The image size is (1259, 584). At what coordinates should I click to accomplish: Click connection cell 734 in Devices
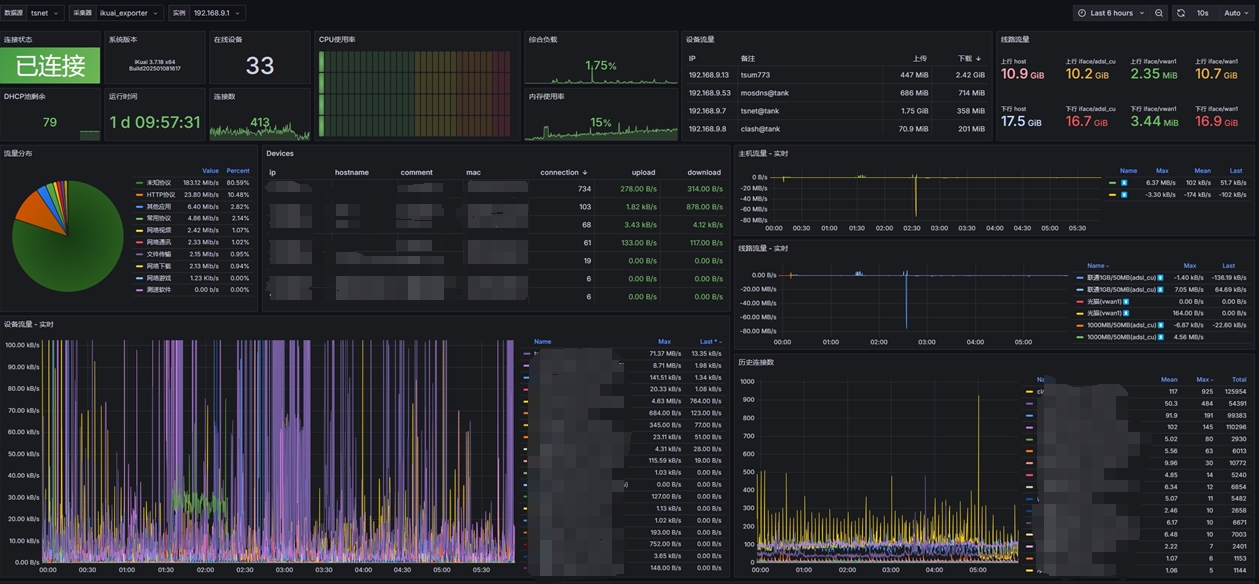pyautogui.click(x=584, y=189)
